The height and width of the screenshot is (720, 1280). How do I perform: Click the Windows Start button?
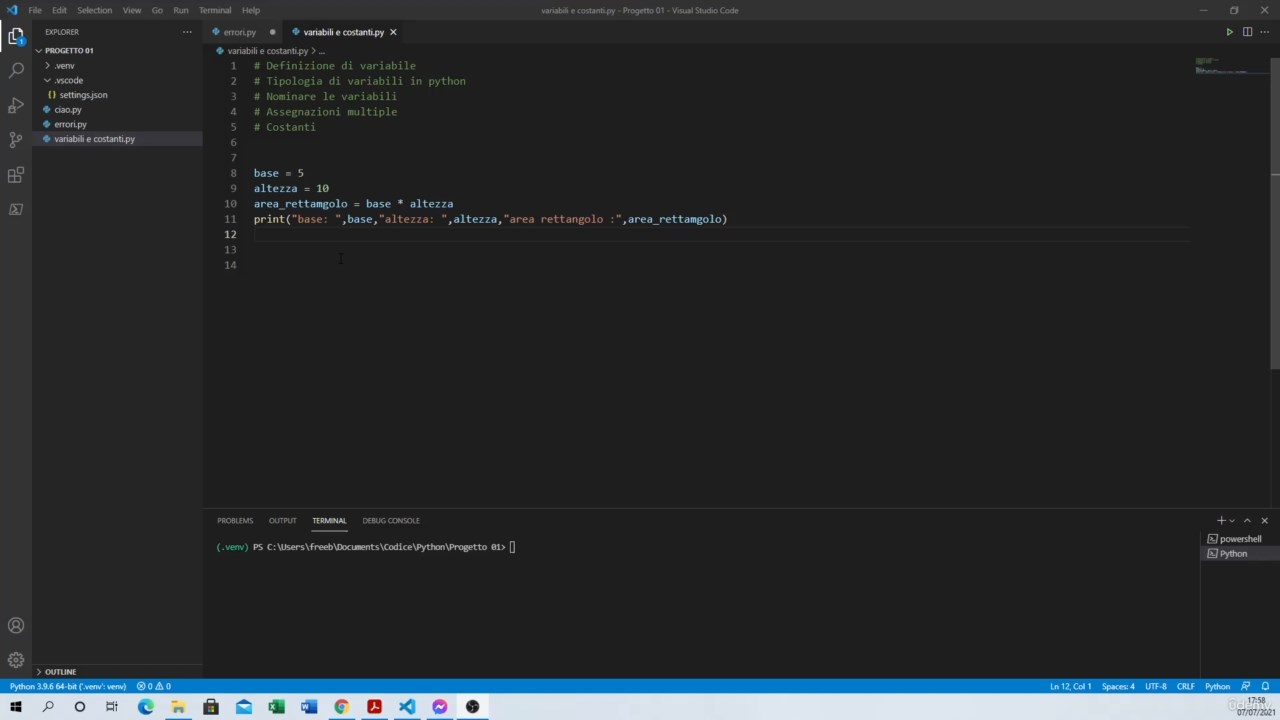[x=16, y=707]
